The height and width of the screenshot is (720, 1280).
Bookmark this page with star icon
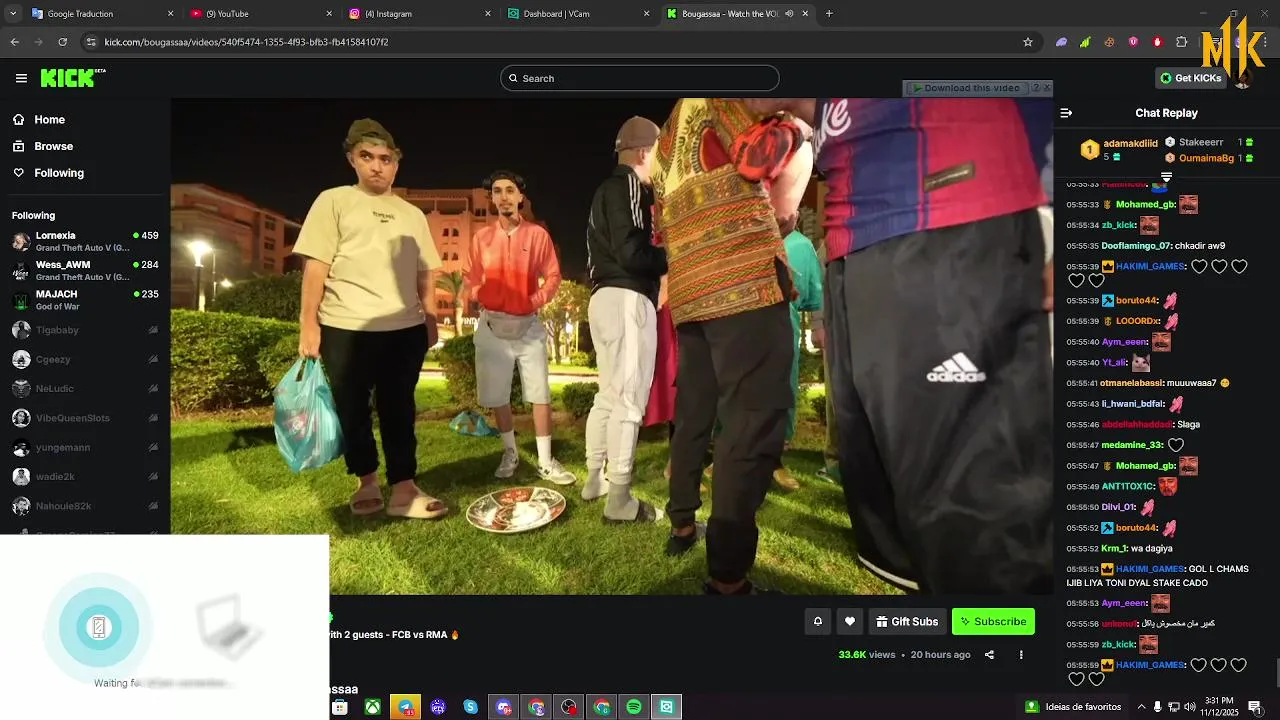click(x=1027, y=42)
